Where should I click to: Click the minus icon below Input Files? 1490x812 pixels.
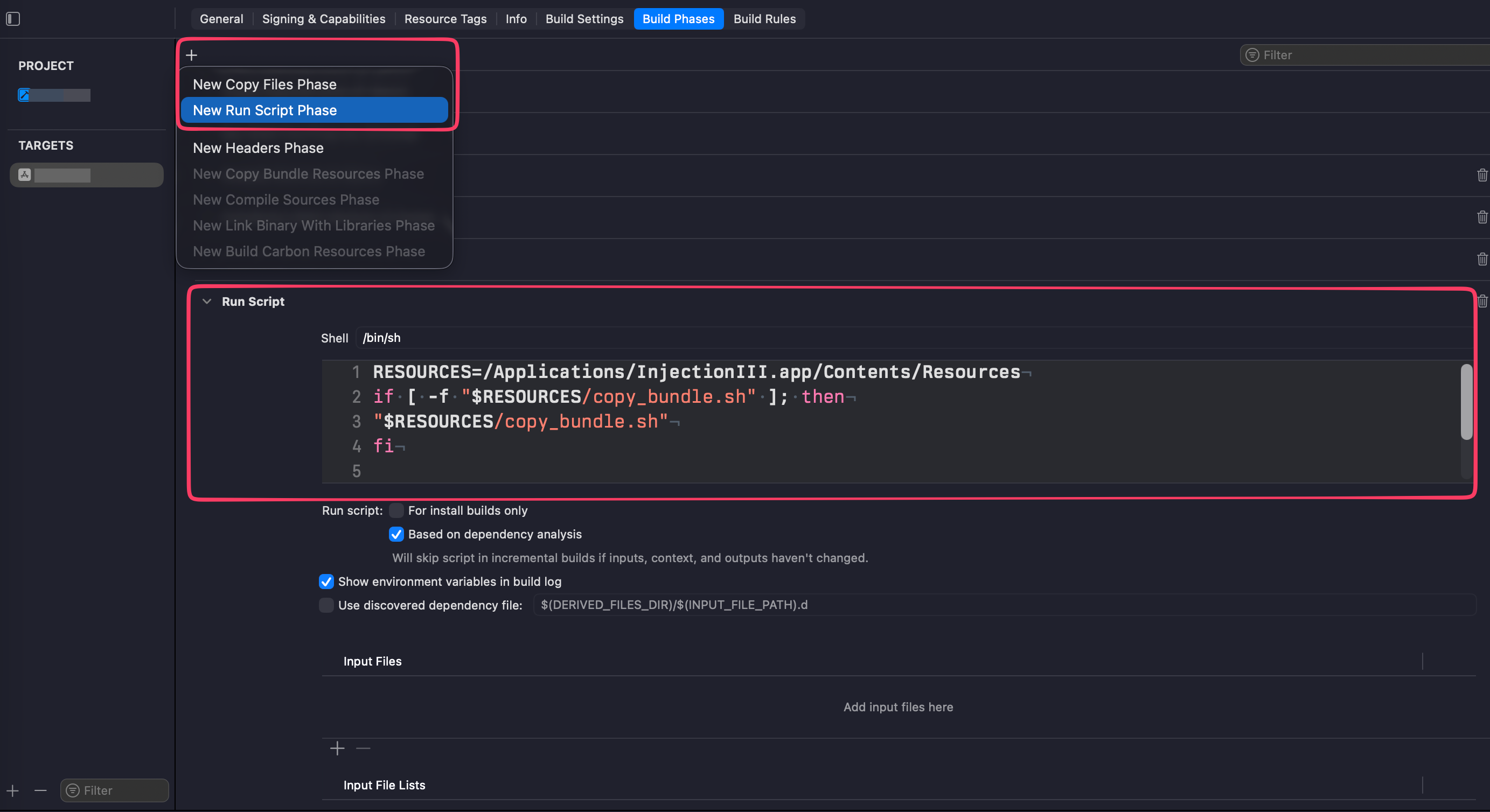pyautogui.click(x=363, y=748)
